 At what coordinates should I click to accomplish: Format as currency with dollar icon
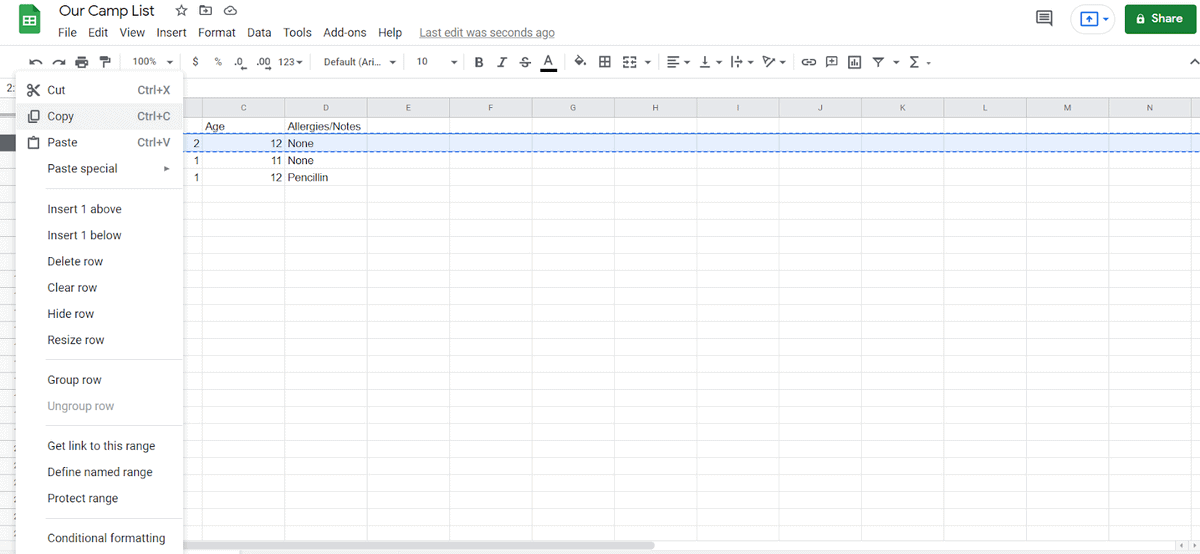click(x=195, y=62)
